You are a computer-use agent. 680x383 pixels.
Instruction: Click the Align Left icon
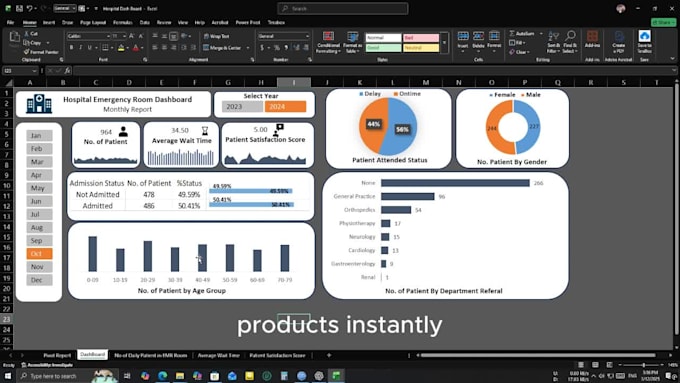pos(155,48)
